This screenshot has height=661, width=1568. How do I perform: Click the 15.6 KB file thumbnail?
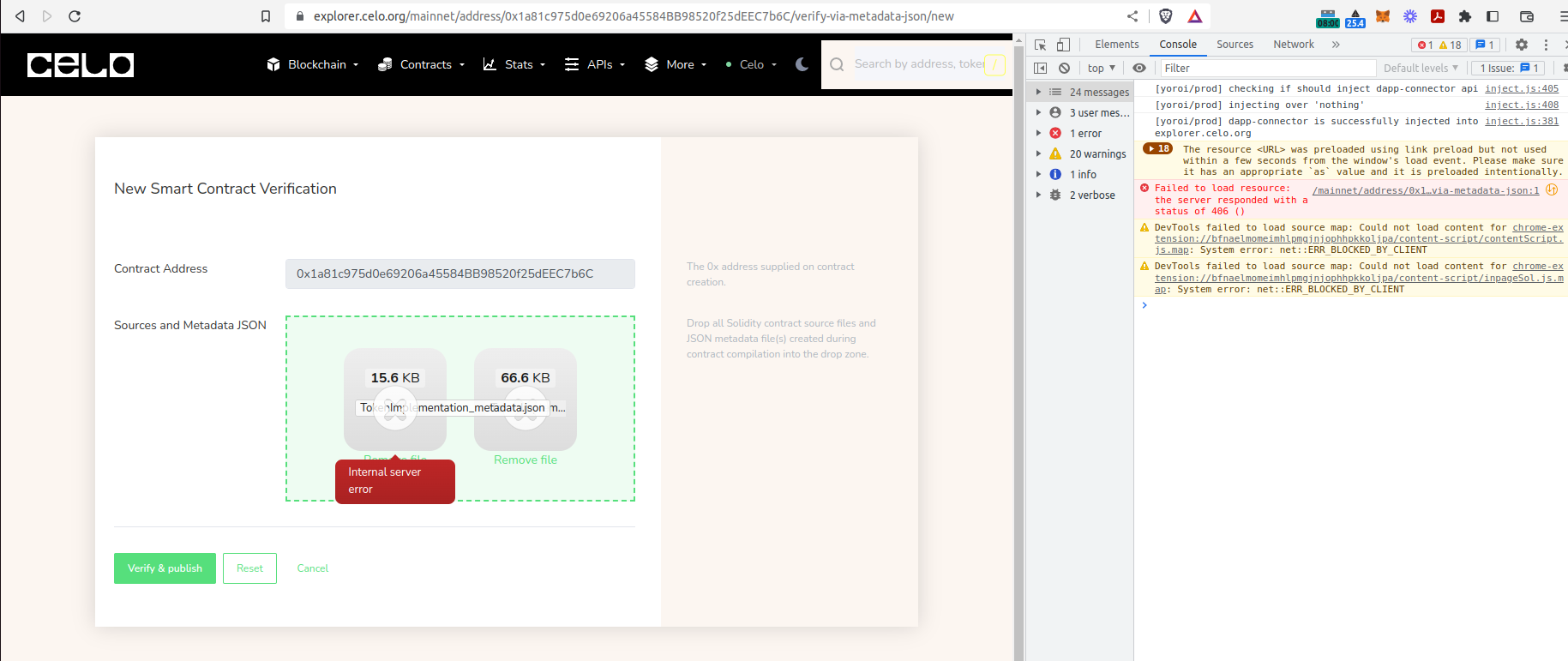(x=395, y=399)
